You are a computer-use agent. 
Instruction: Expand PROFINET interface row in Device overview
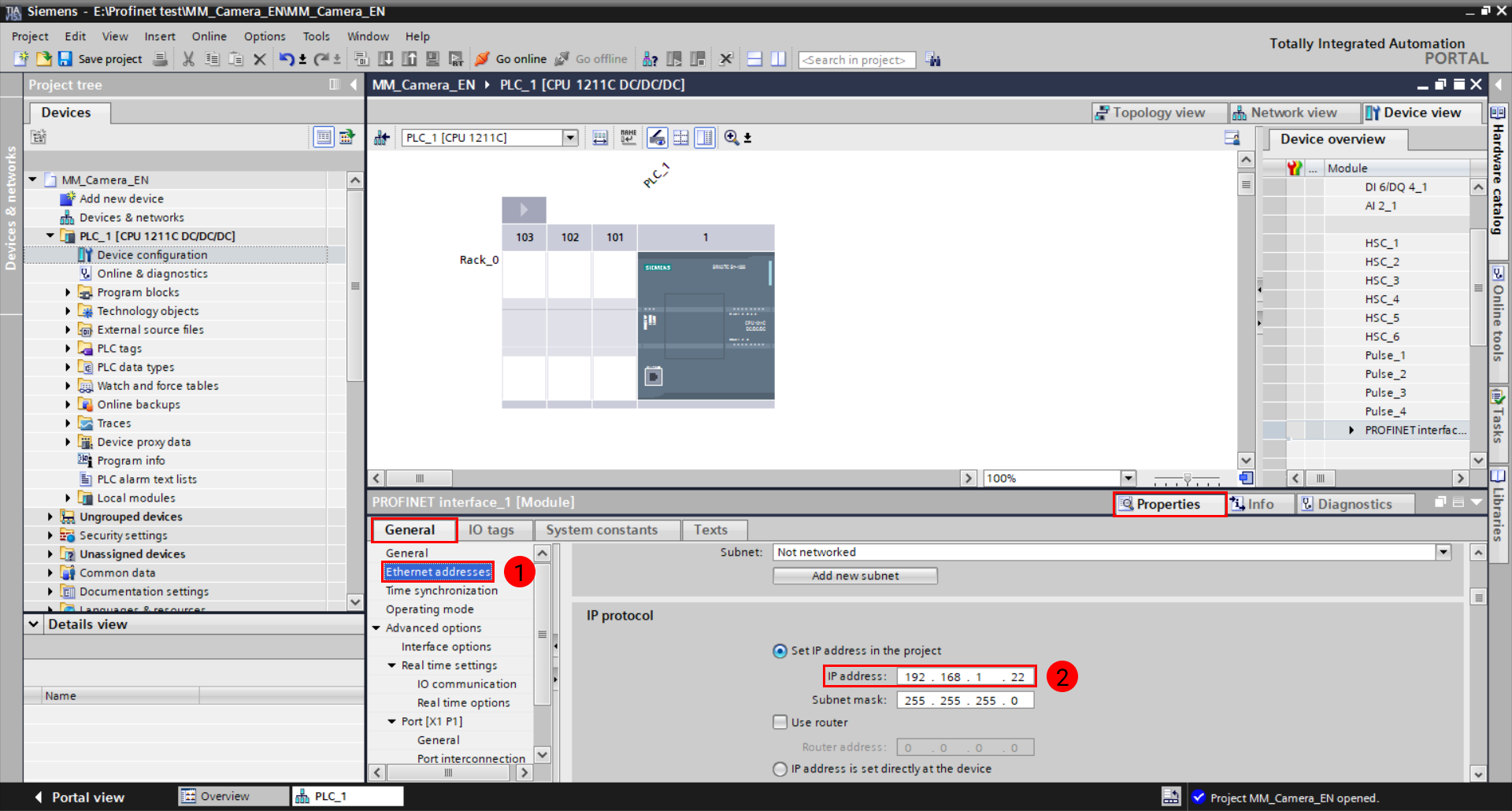click(1351, 430)
